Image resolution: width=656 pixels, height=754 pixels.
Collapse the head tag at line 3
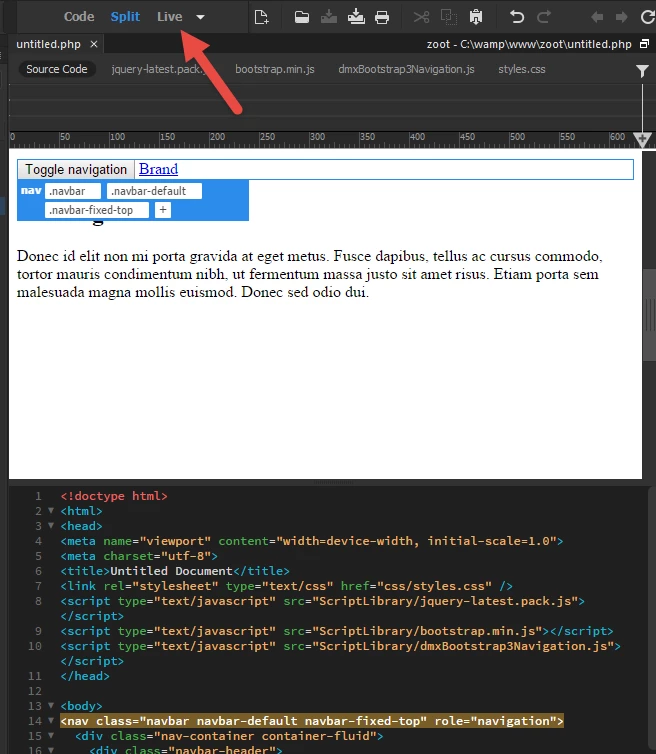pos(51,526)
